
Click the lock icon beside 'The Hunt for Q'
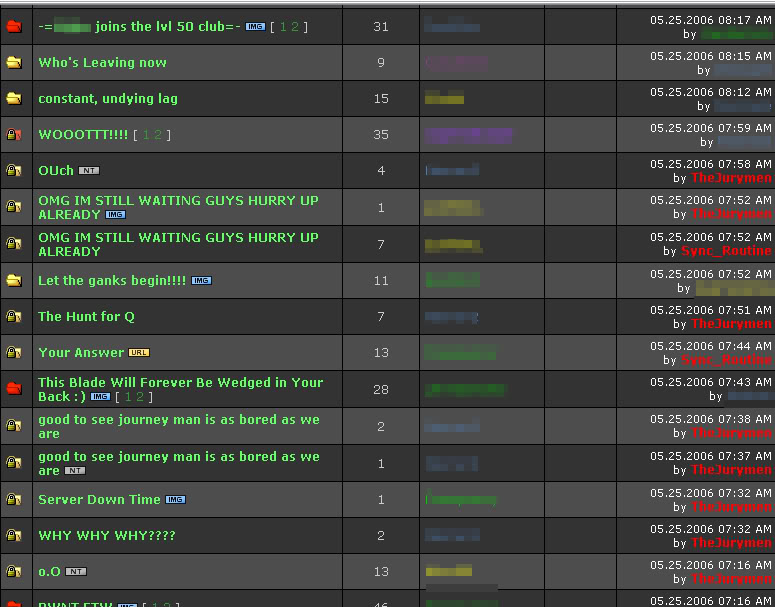14,317
